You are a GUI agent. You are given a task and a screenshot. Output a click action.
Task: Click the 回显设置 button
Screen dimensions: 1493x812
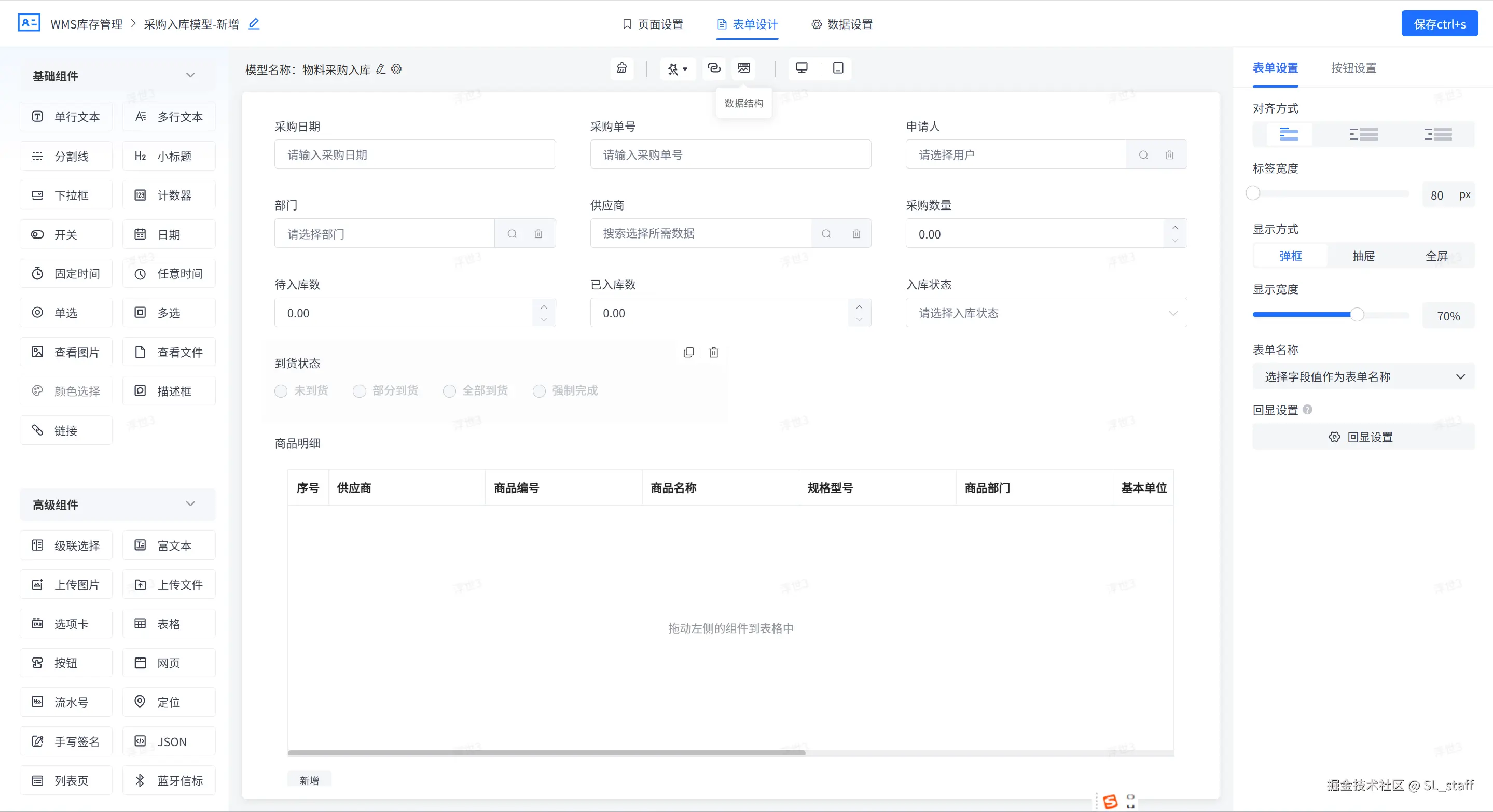pos(1362,437)
